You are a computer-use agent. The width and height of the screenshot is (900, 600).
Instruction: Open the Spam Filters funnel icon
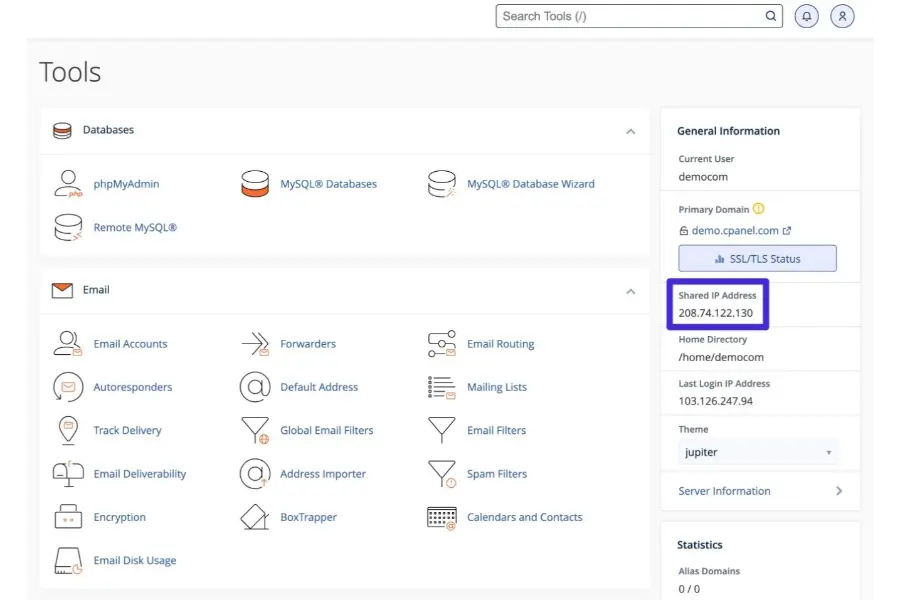[442, 474]
